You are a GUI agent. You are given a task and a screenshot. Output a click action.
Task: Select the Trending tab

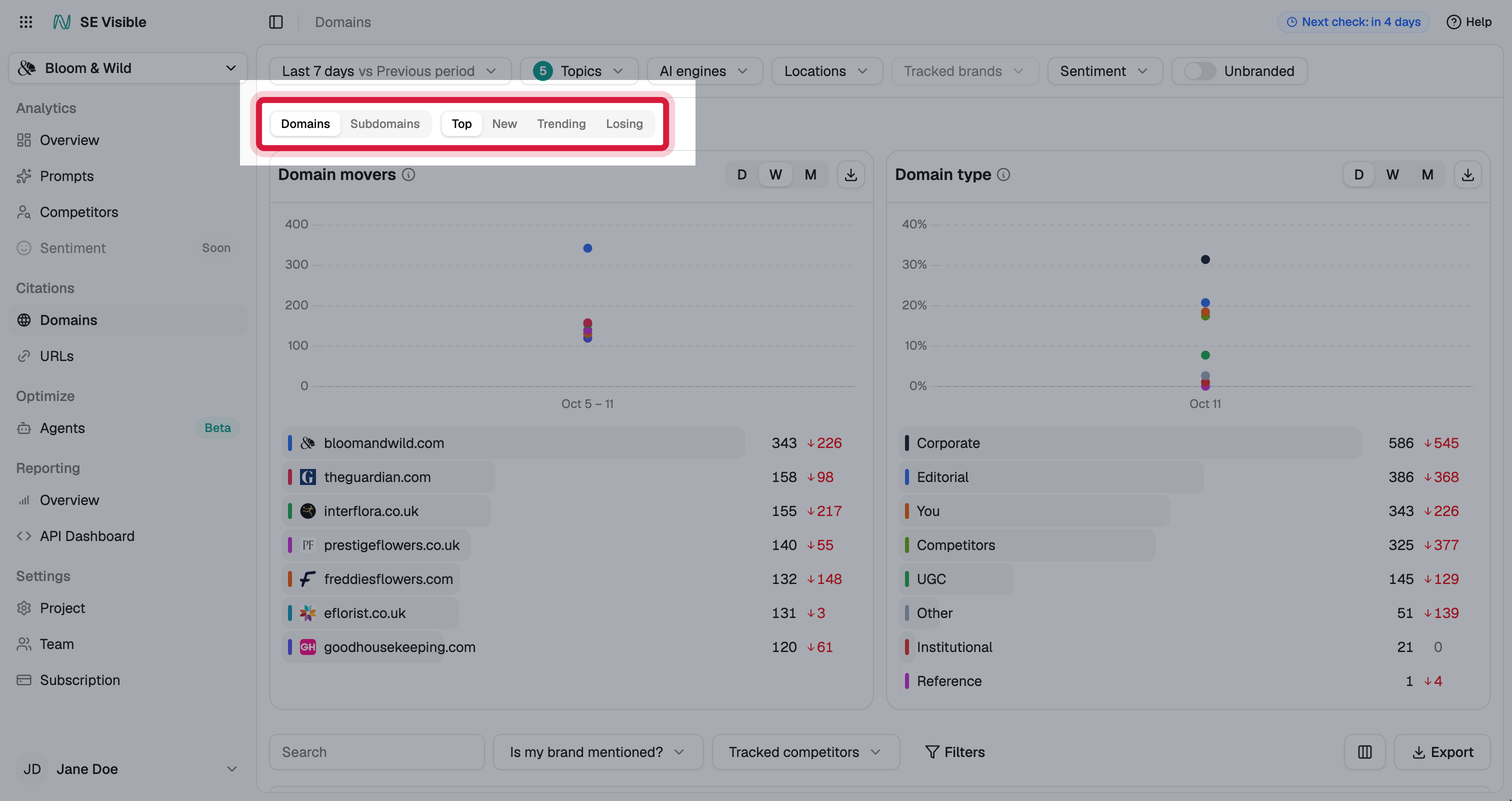pos(561,124)
